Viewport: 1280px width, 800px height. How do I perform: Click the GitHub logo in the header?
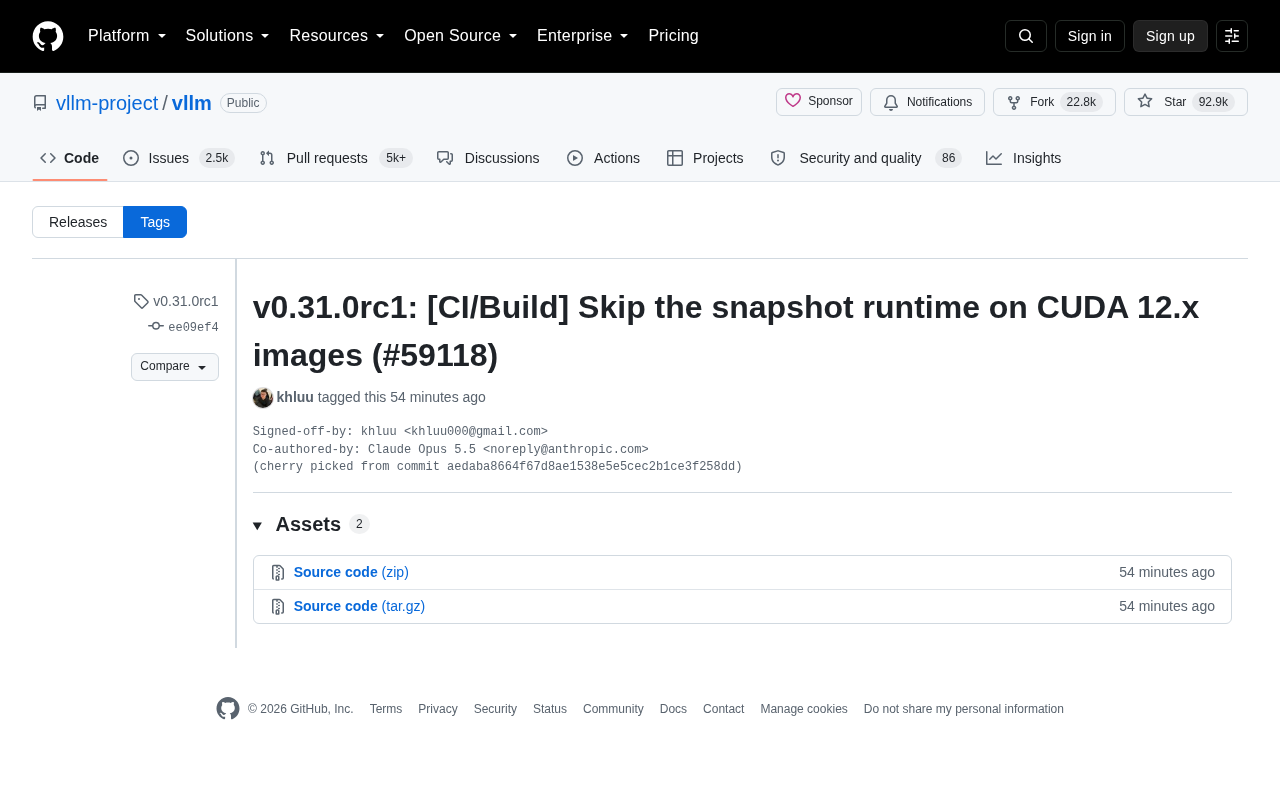pos(48,36)
